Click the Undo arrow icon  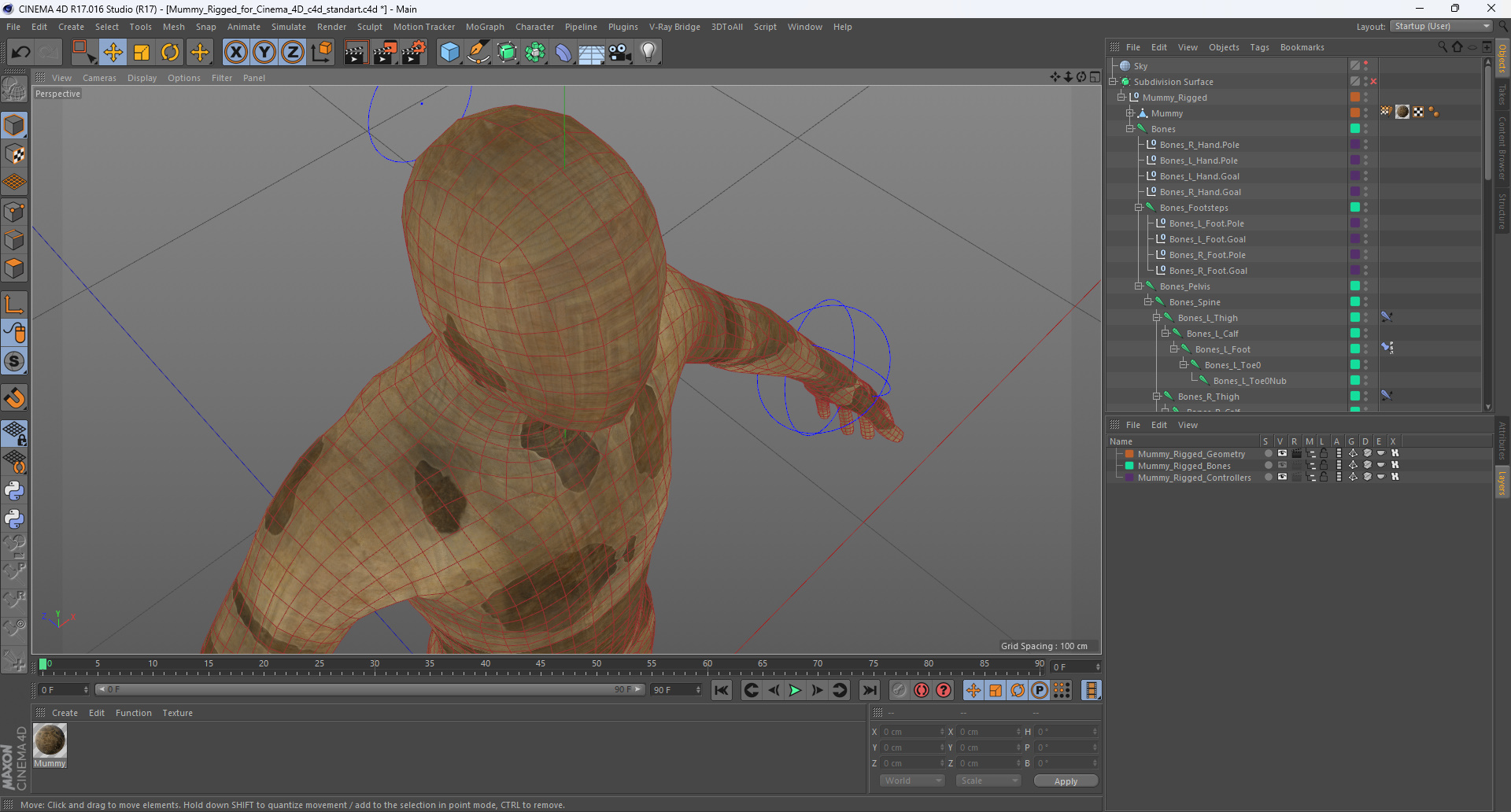[20, 53]
